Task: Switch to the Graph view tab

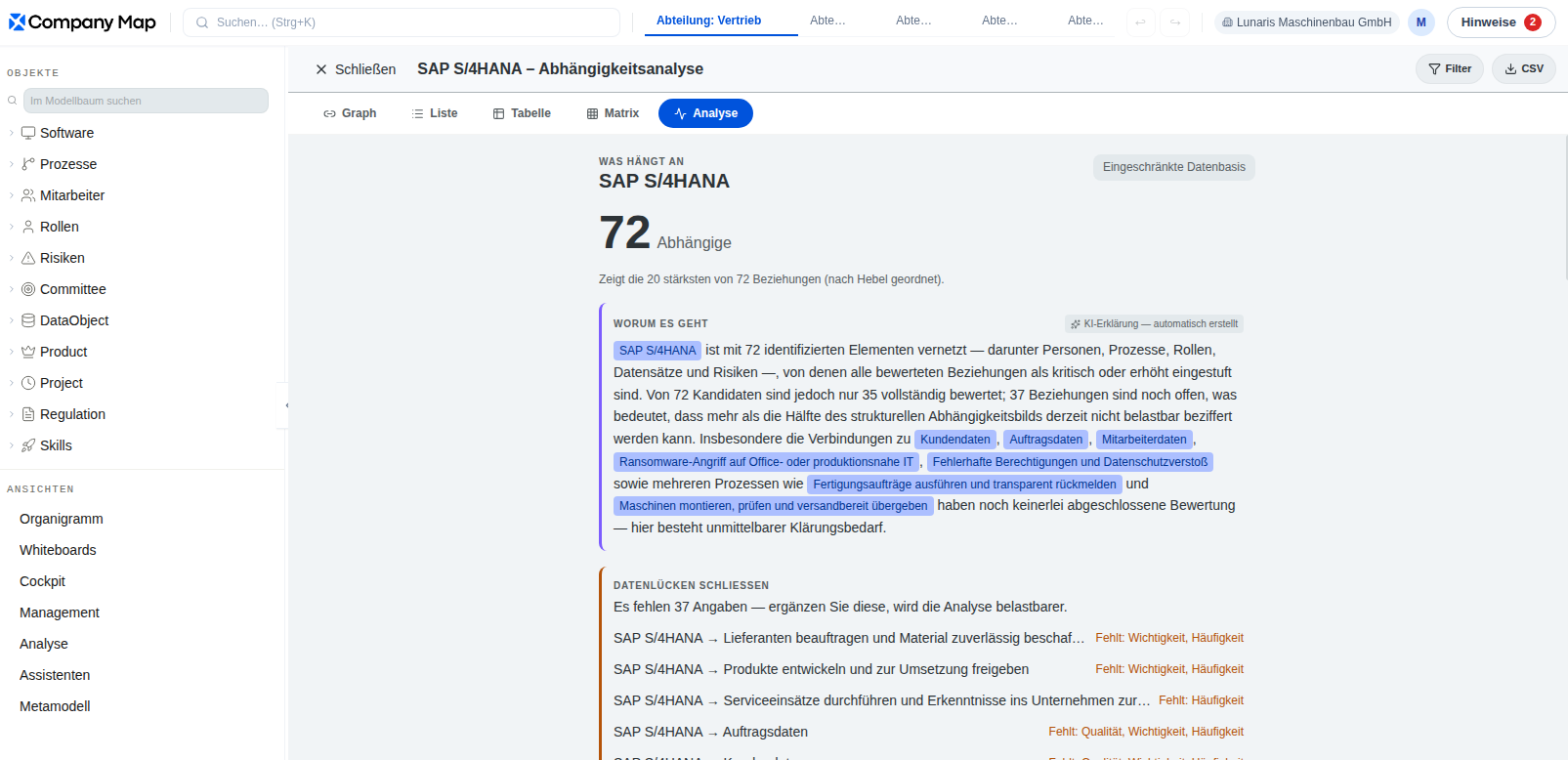Action: 350,113
